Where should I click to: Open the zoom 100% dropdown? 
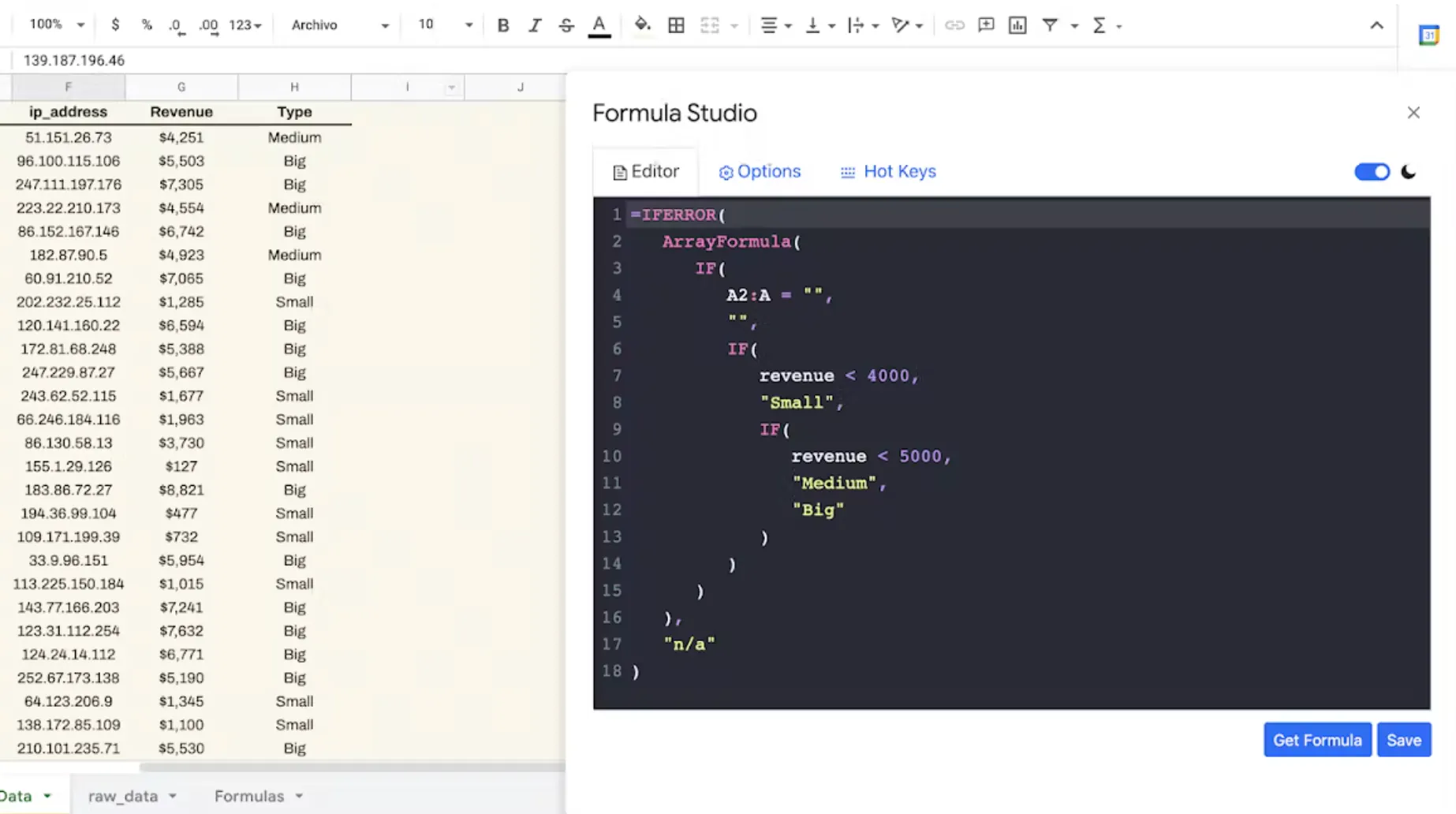pos(56,24)
